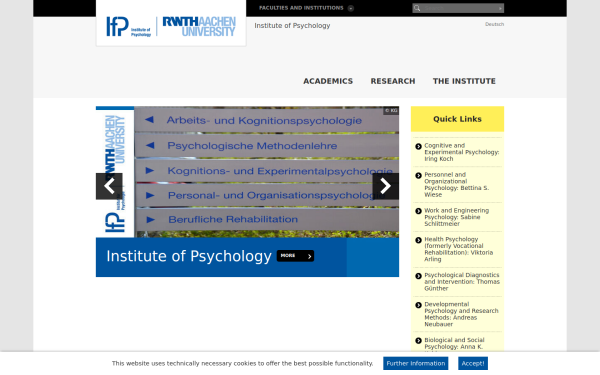Click arrow bullet beside Personnel and Organizational Psychology
This screenshot has height=375, width=600.
418,175
